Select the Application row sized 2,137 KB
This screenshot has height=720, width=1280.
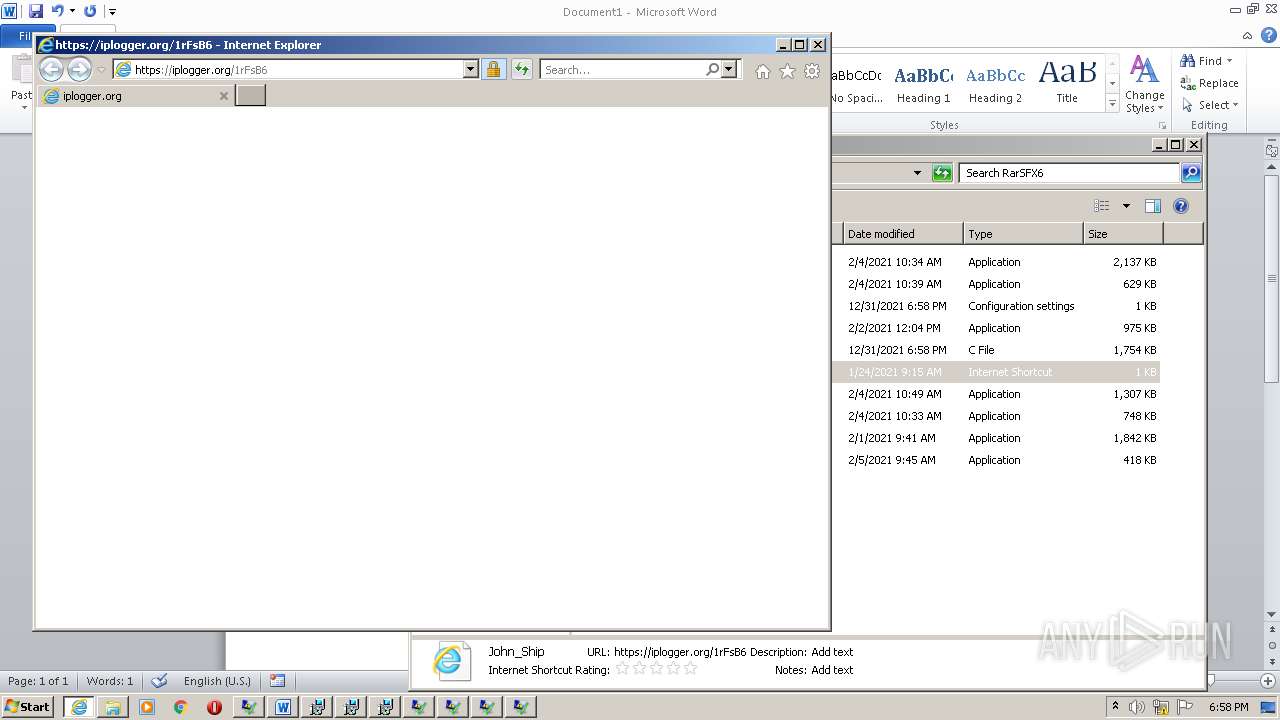coord(996,262)
